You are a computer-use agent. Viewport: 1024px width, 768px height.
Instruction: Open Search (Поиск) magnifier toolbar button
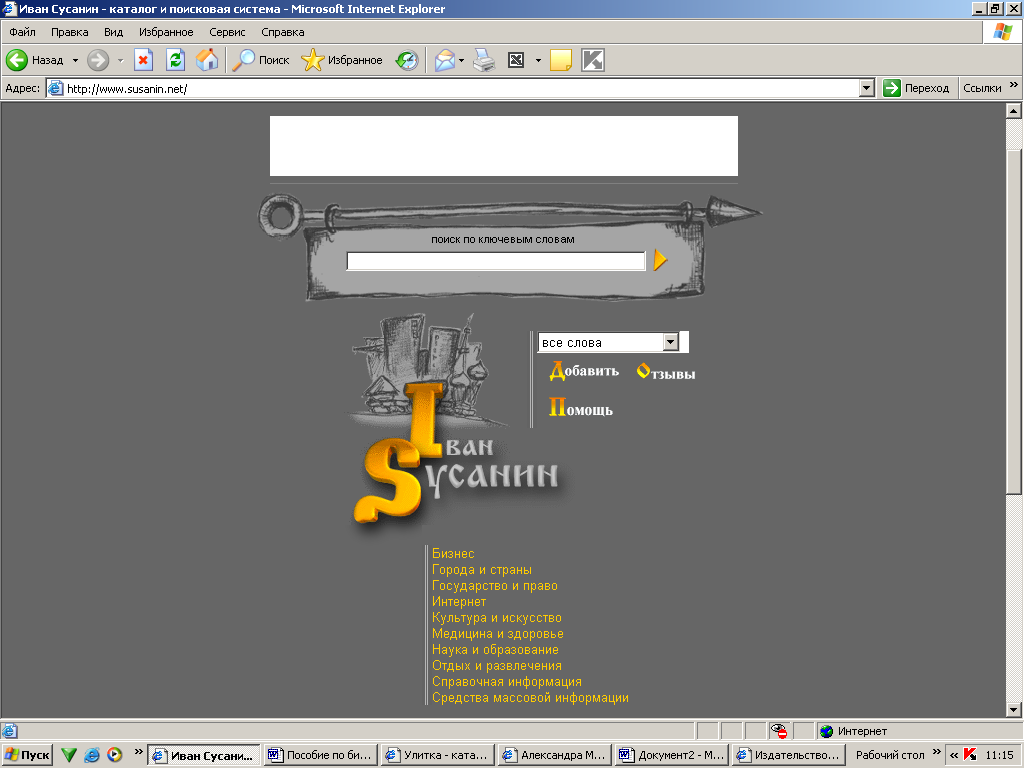pos(261,60)
